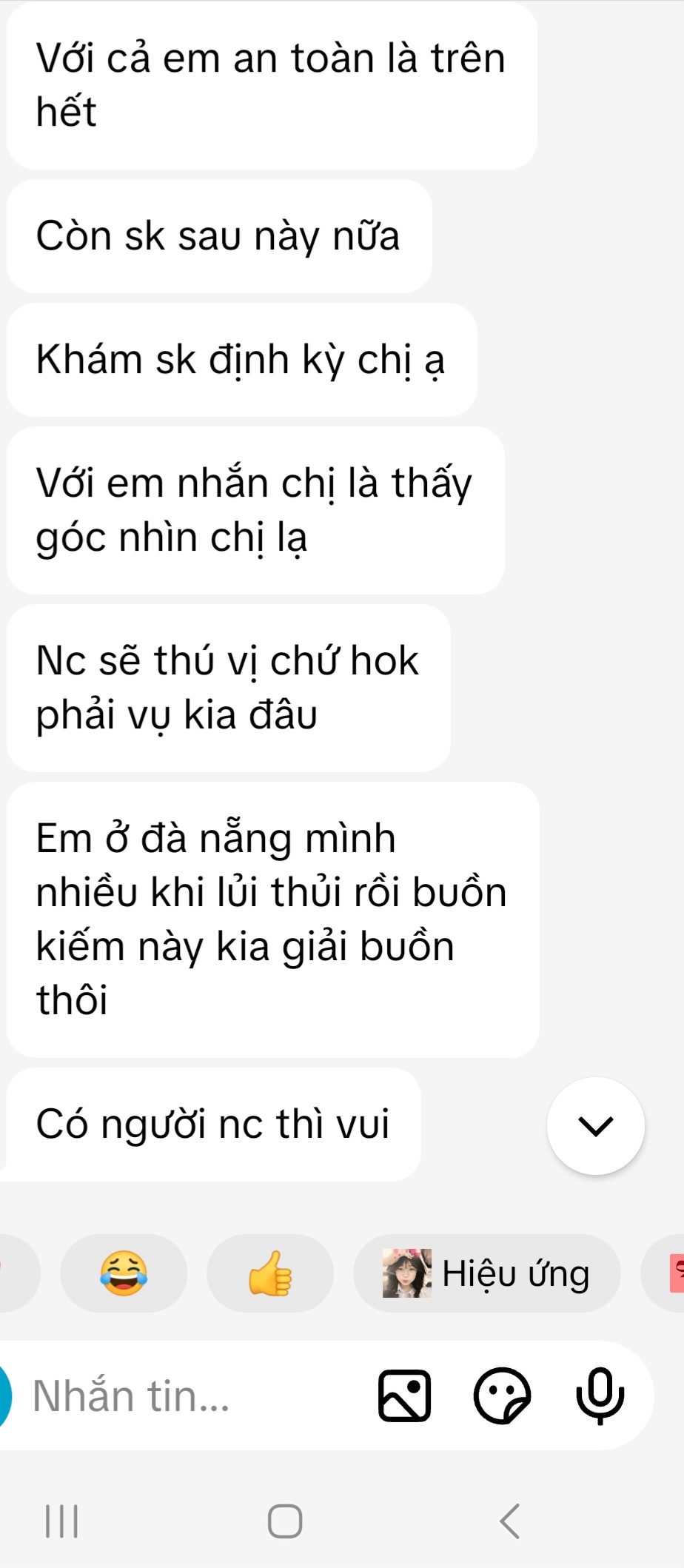Tap the scroll-to-bottom chevron button
This screenshot has width=684, height=1568.
tap(596, 1125)
